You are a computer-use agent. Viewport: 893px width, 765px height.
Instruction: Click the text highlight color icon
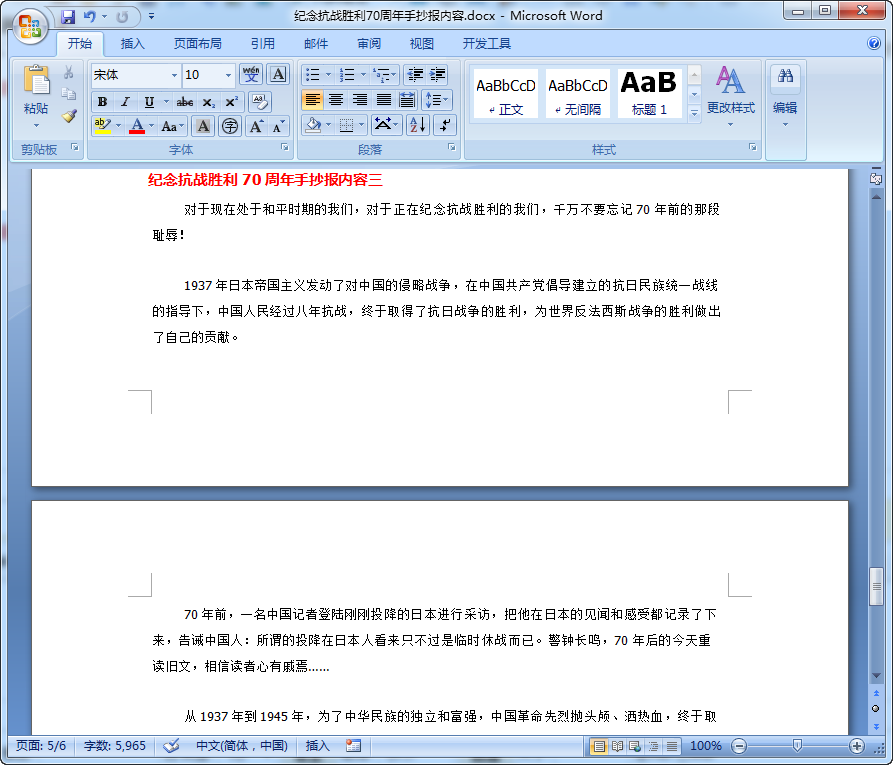tap(100, 125)
